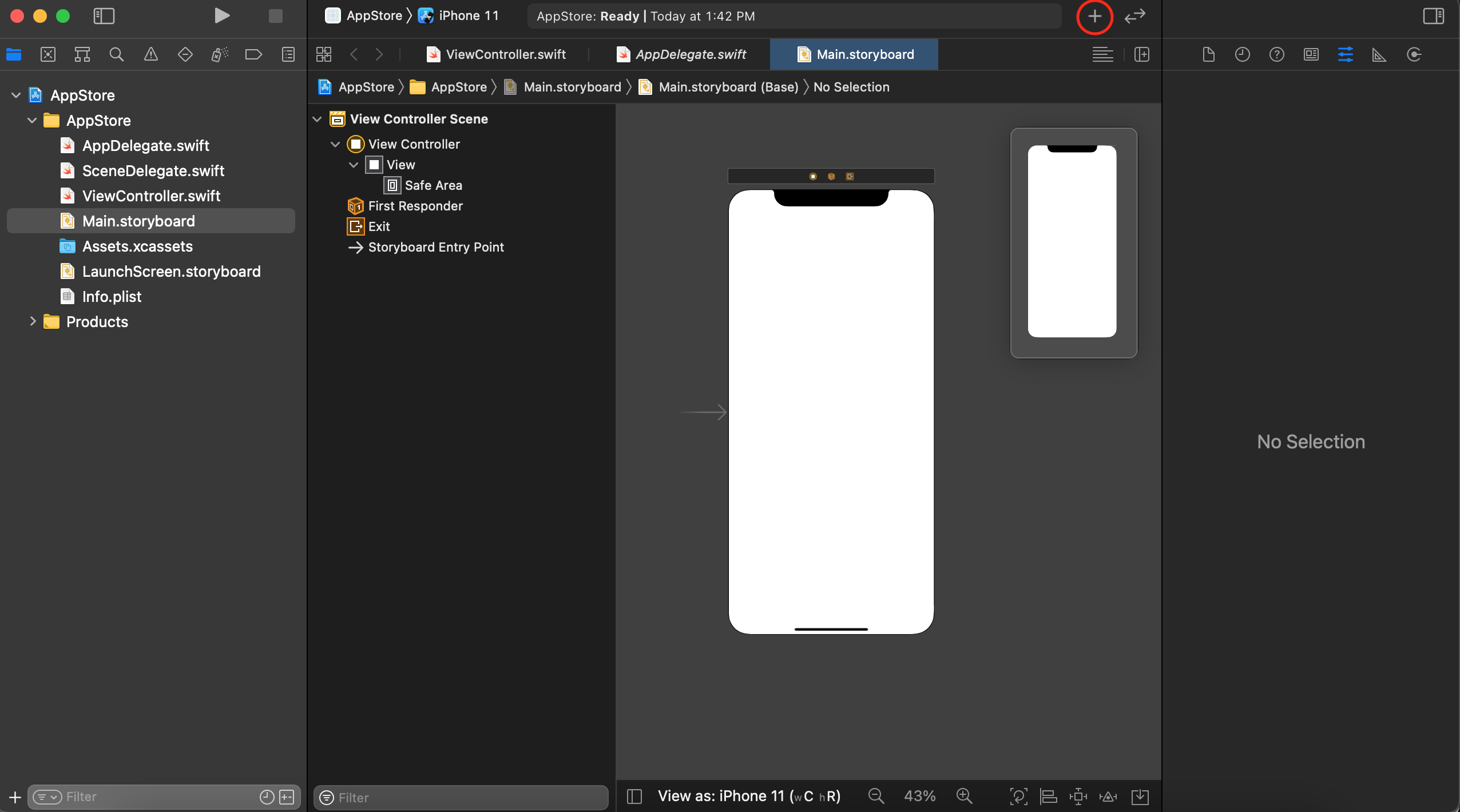Run the project with Play button

tap(222, 16)
